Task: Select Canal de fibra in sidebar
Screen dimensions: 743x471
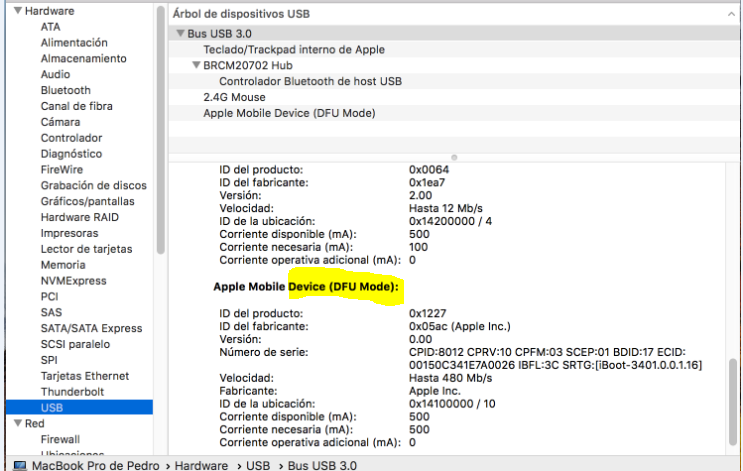Action: tap(76, 106)
